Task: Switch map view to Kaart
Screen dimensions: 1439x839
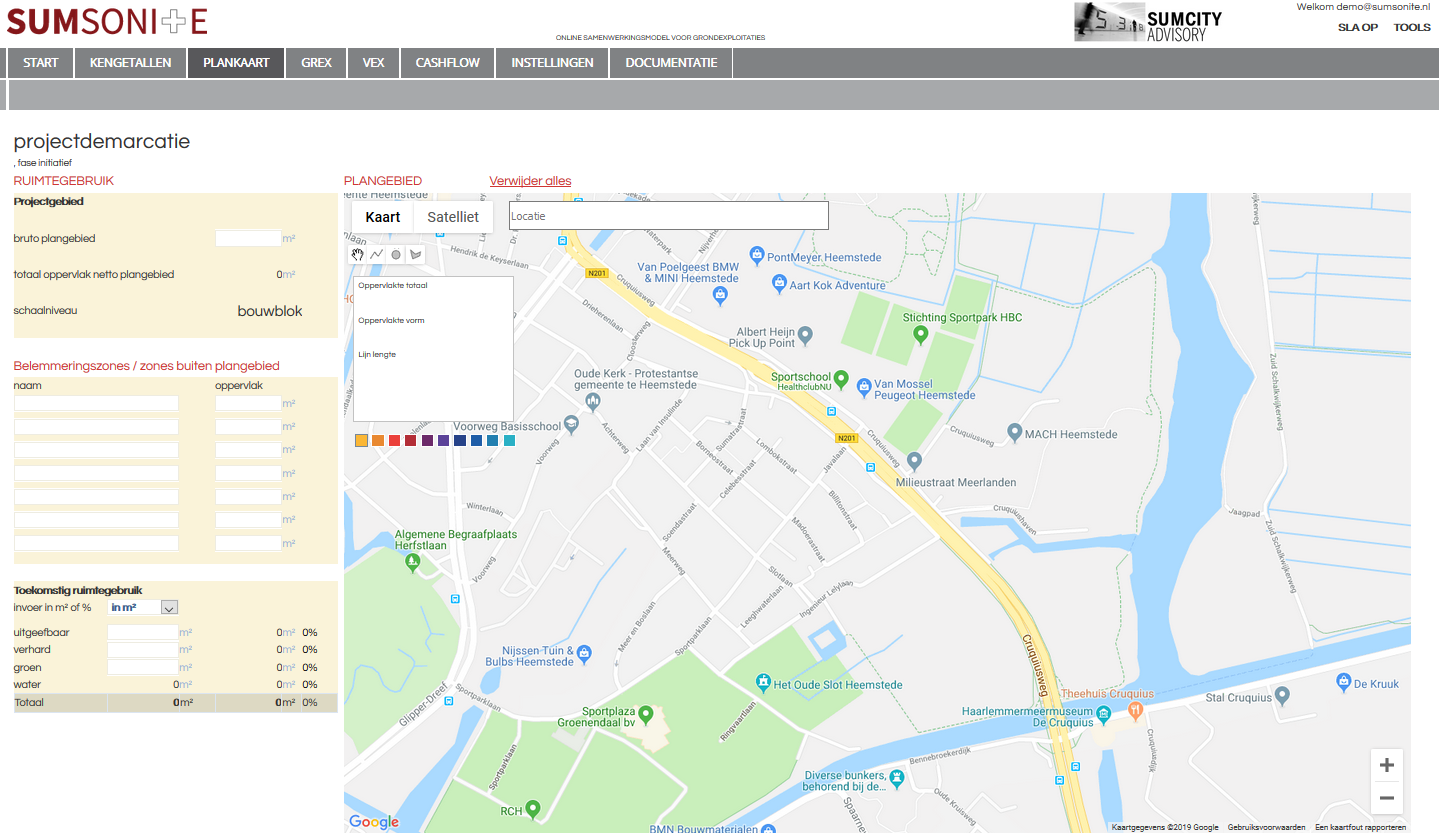Action: [x=383, y=217]
